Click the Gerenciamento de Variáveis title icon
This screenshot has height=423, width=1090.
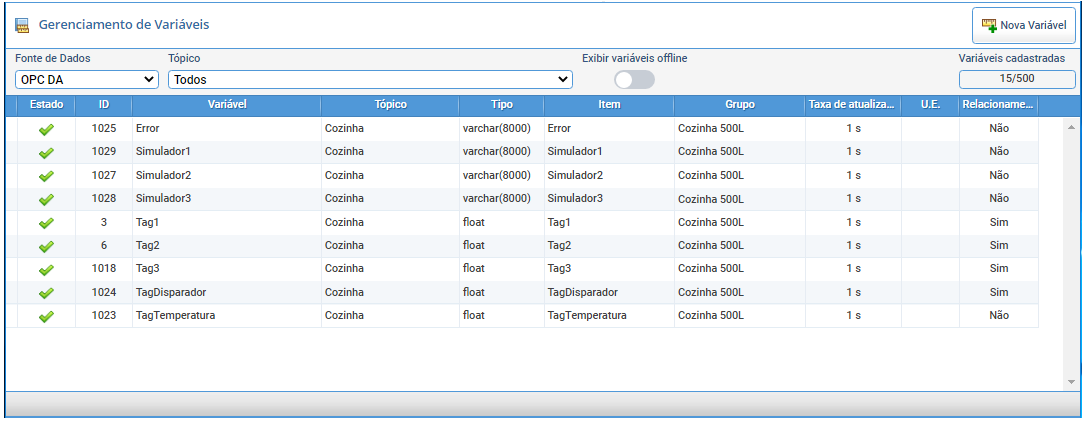pos(22,26)
